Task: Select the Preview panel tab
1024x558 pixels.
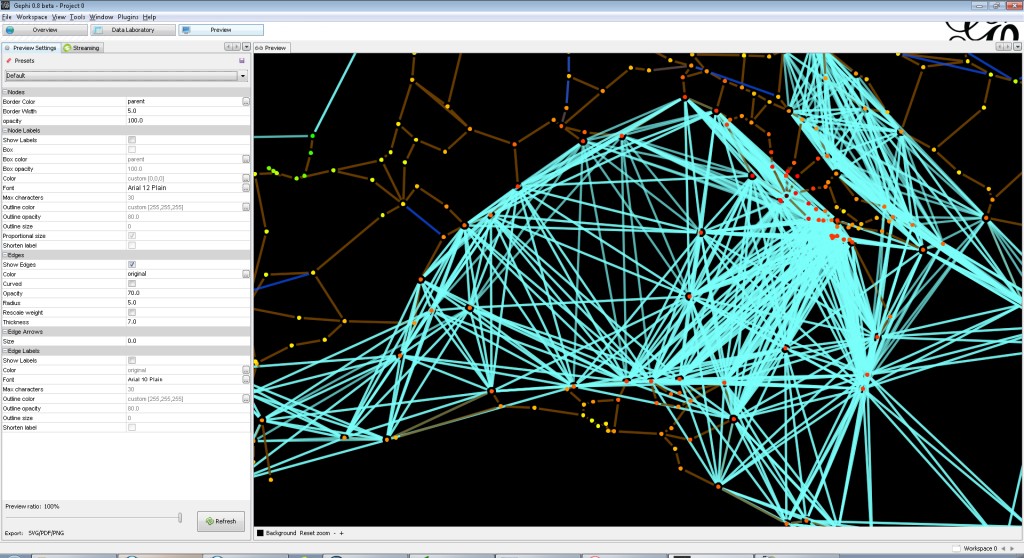Action: [271, 48]
